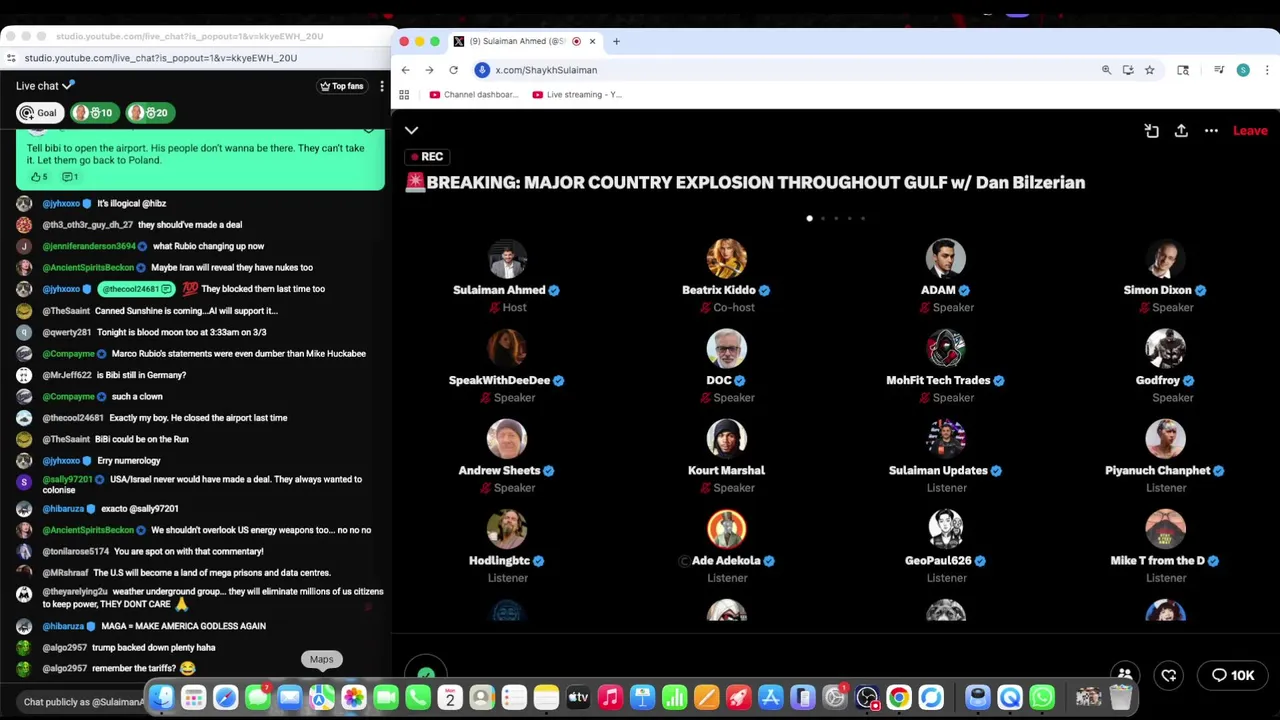This screenshot has width=1280, height=720.
Task: Open Finder from the Dock
Action: (x=161, y=697)
